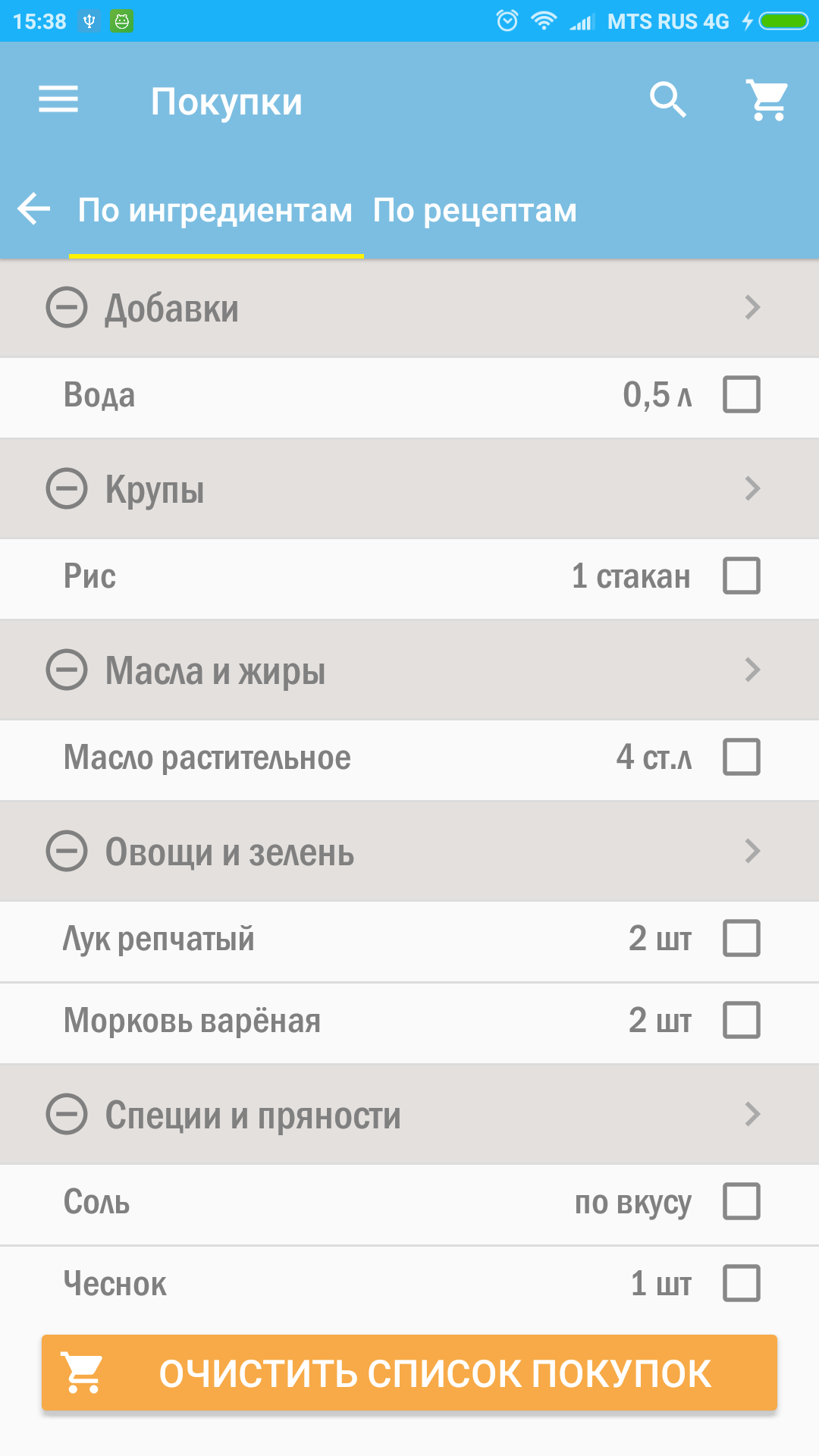
Task: Collapse Специи и пряности minus icon
Action: pos(67,1114)
